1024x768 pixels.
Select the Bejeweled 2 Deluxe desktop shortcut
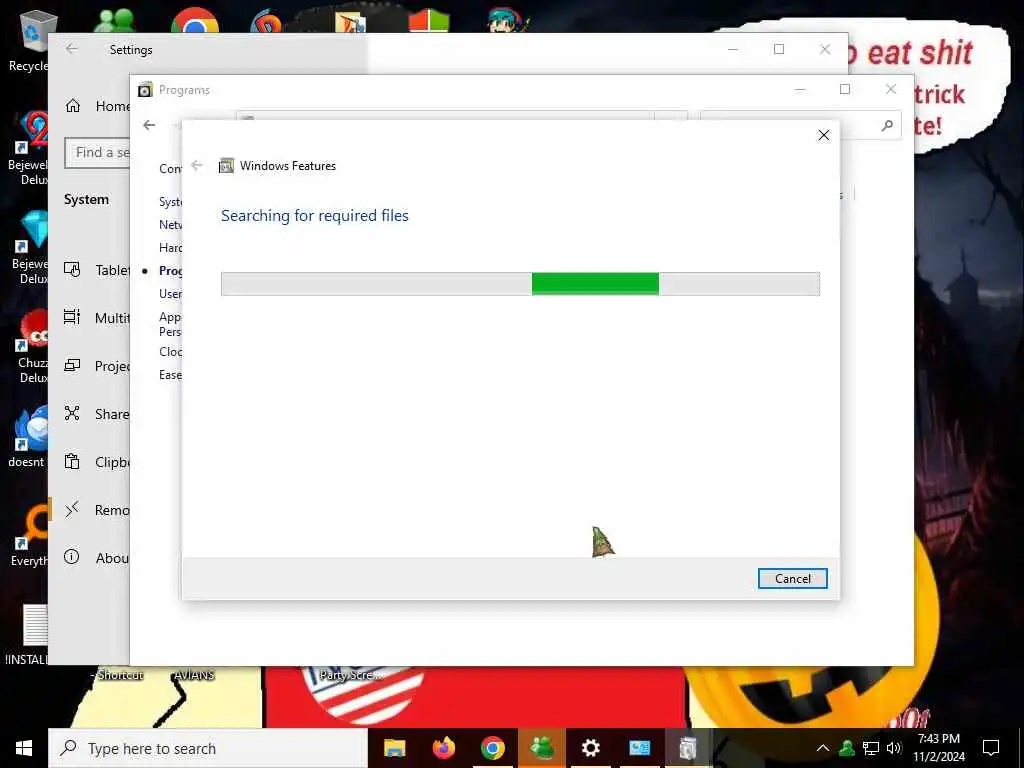coord(27,148)
